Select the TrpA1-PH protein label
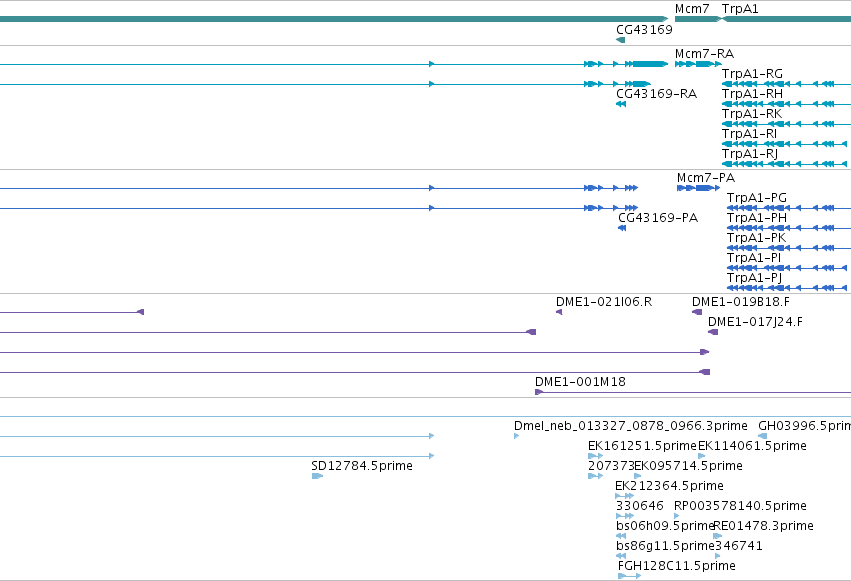Image resolution: width=851 pixels, height=581 pixels. (x=757, y=218)
